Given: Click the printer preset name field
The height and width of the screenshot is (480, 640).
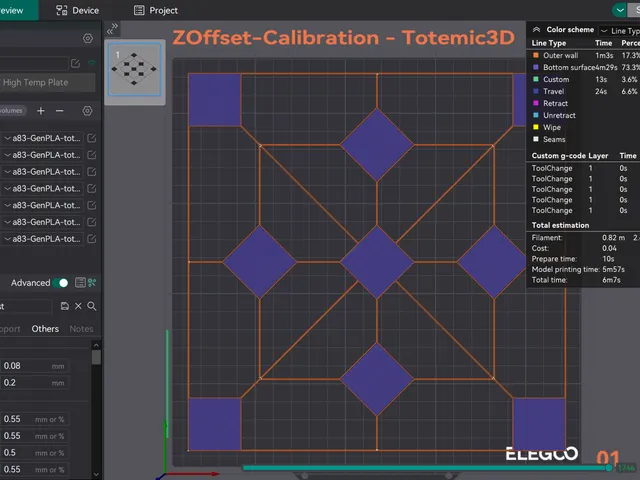Looking at the screenshot, I should (x=34, y=63).
